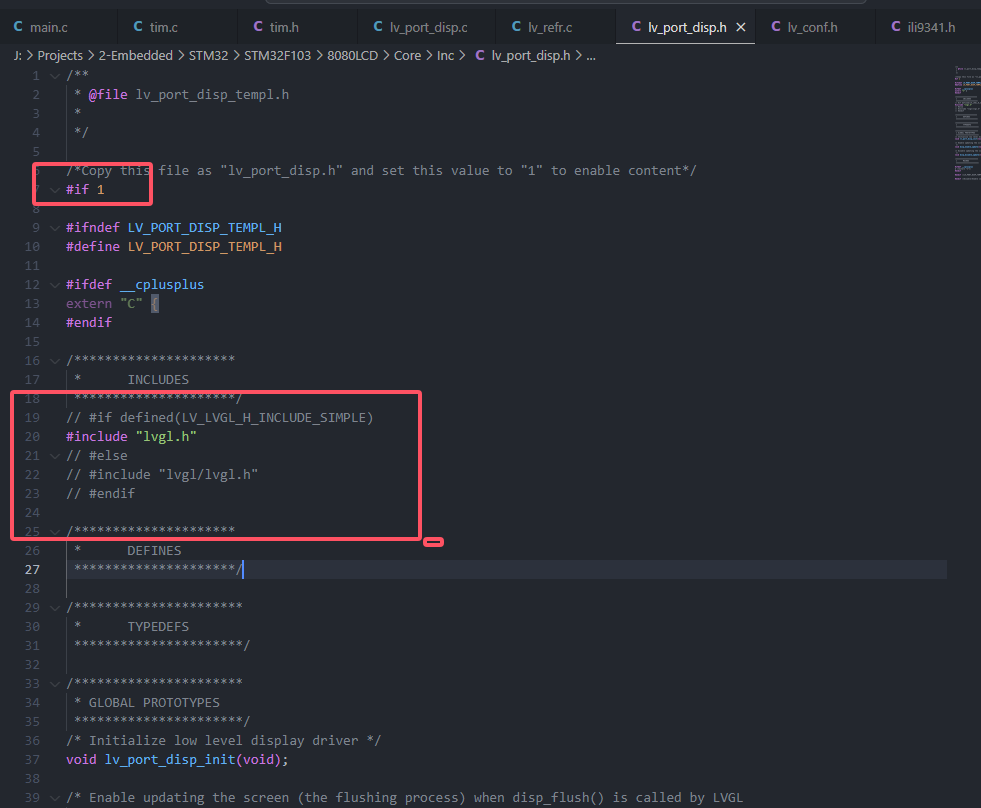981x808 pixels.
Task: Click the '#ifdef __cplusplus' directive text
Action: [135, 284]
